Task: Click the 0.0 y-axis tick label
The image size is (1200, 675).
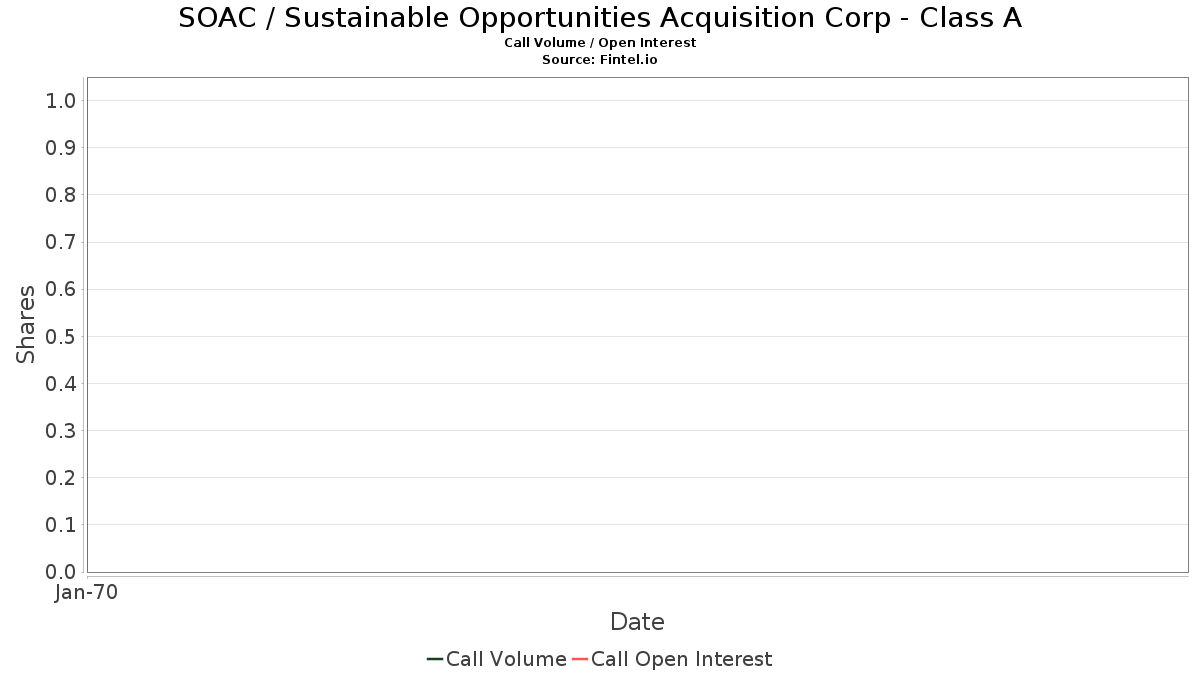Action: 61,572
